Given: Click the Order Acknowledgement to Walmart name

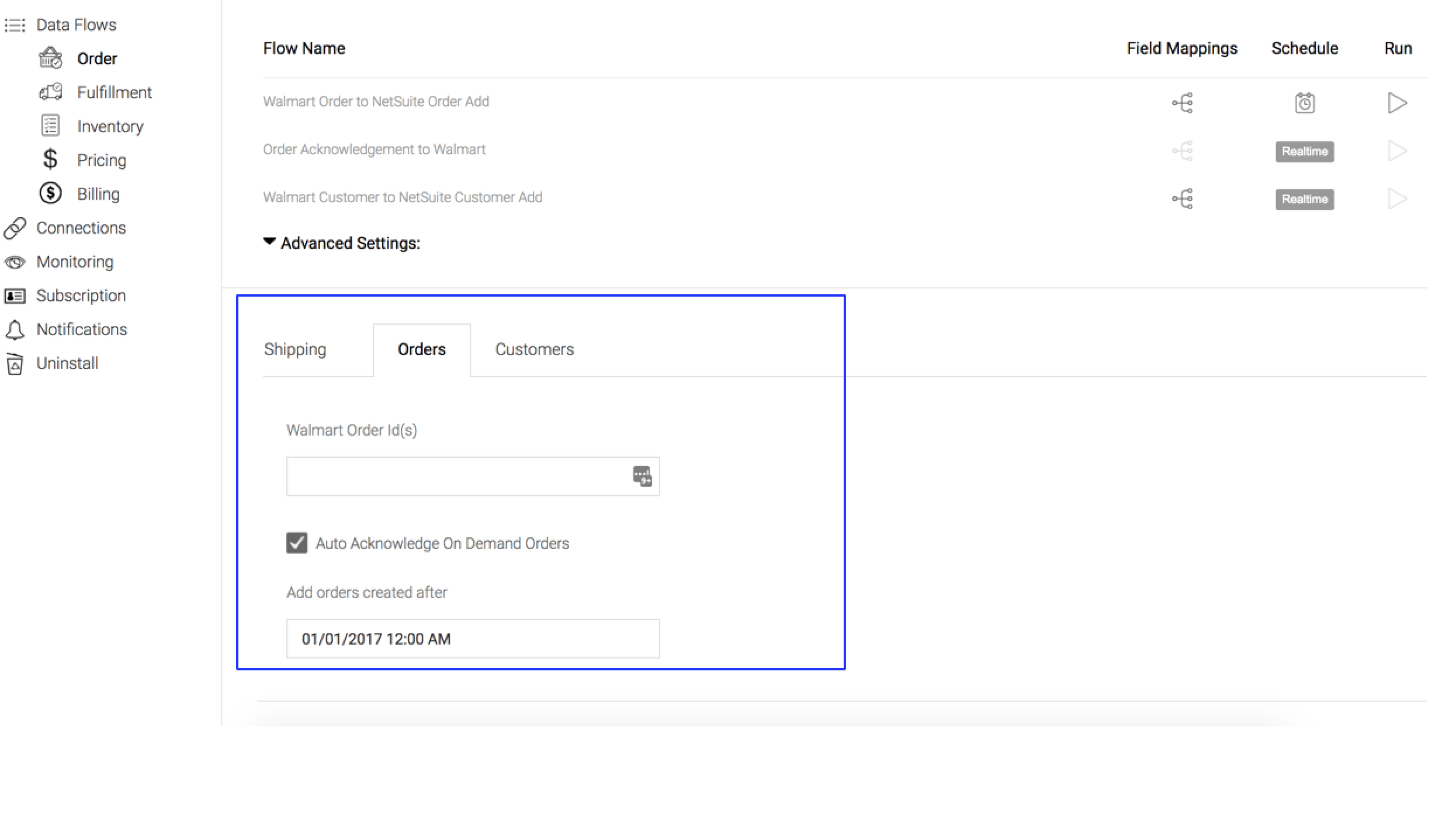Looking at the screenshot, I should 374,149.
